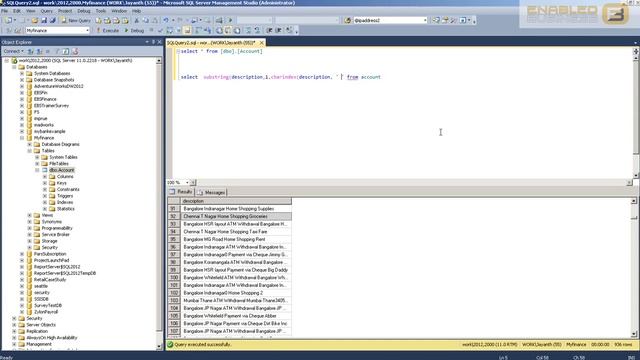Screen dimensions: 640x360
Task: Open the Window menu
Action: pyautogui.click(x=119, y=11)
